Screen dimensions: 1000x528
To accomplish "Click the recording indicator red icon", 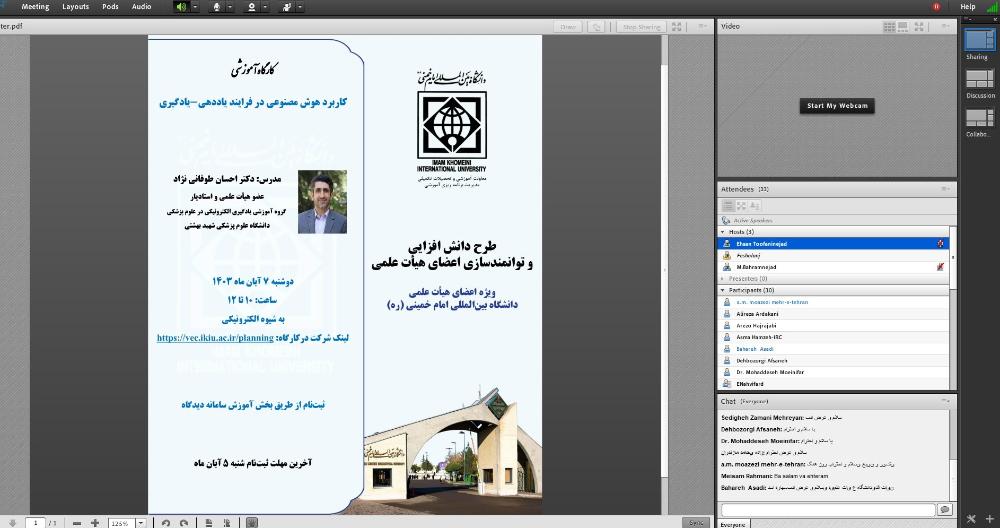I will [936, 7].
